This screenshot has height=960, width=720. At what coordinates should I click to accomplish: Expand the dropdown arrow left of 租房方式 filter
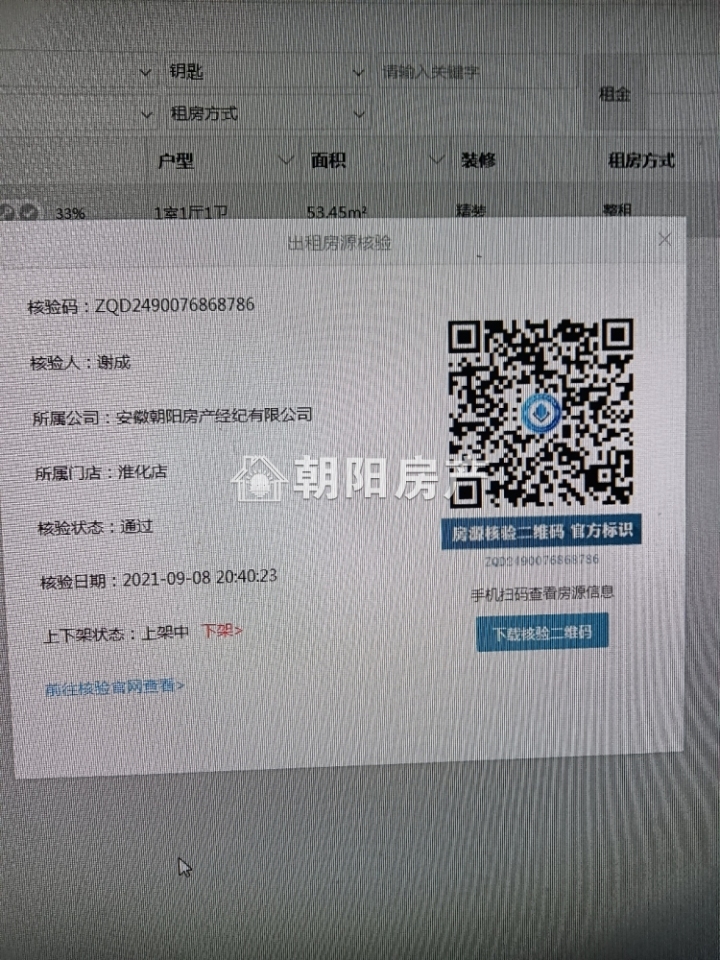(x=146, y=114)
